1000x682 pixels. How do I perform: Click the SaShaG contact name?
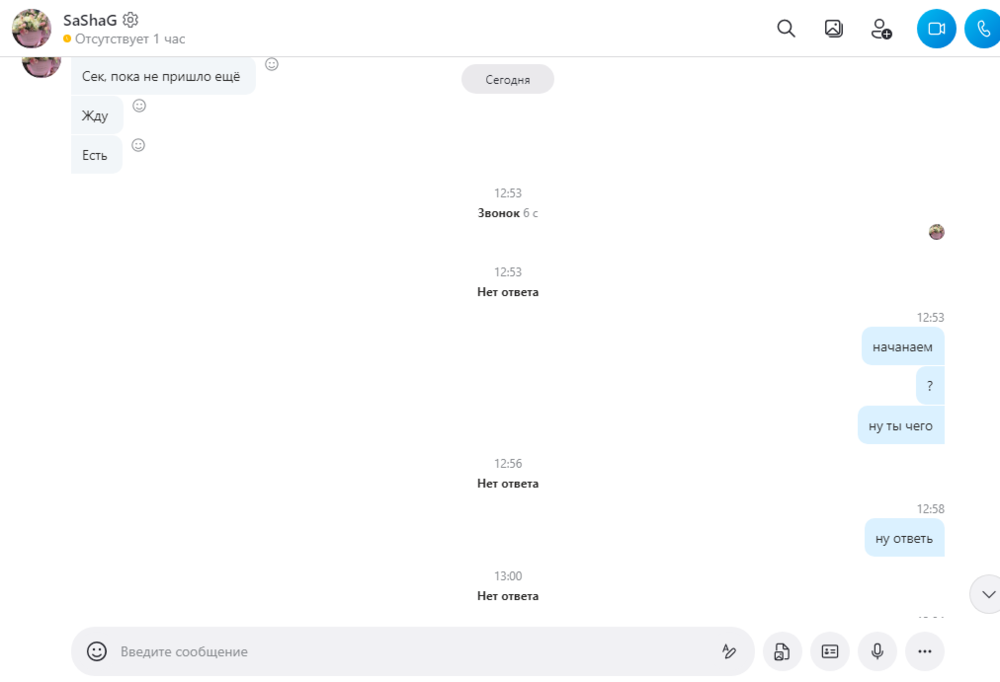[x=89, y=19]
